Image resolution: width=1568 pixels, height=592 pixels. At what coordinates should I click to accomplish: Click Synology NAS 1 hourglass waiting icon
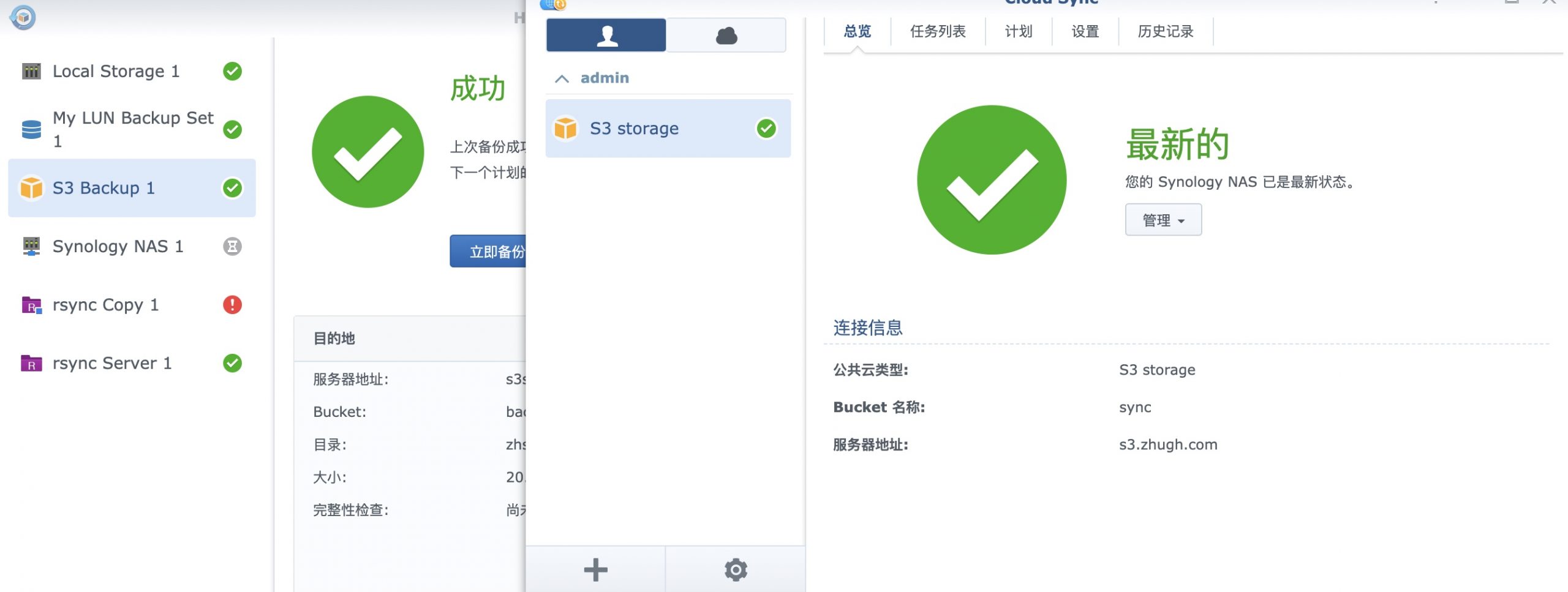[232, 246]
